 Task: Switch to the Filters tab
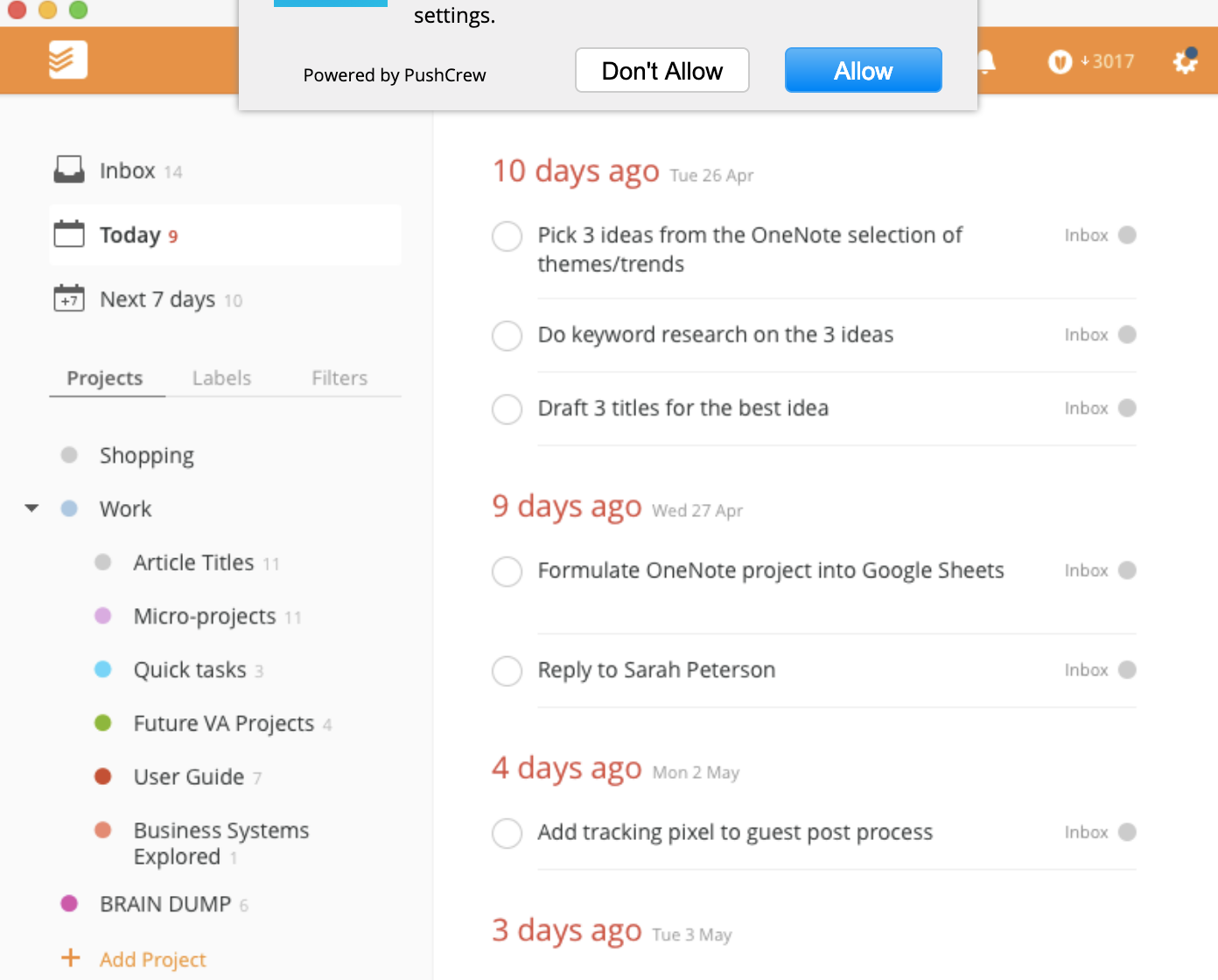point(339,378)
